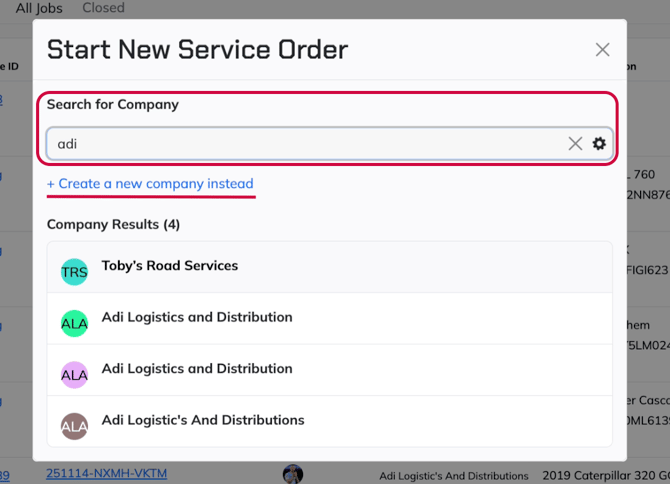Click 'Create a new company instead' link
Screen dimensions: 670x484
150,184
